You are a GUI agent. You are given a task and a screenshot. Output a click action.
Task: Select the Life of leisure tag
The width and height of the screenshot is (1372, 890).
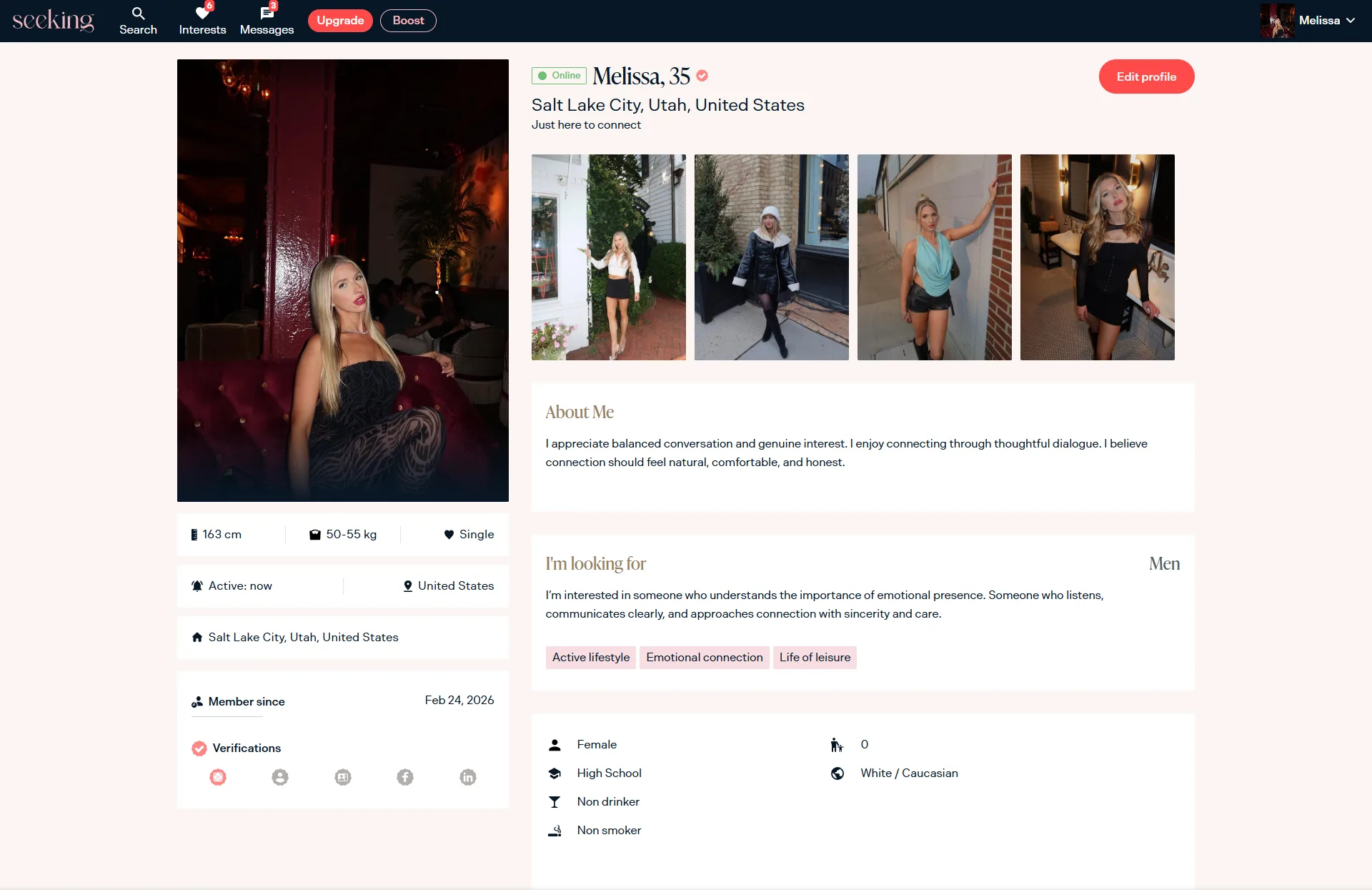point(815,658)
